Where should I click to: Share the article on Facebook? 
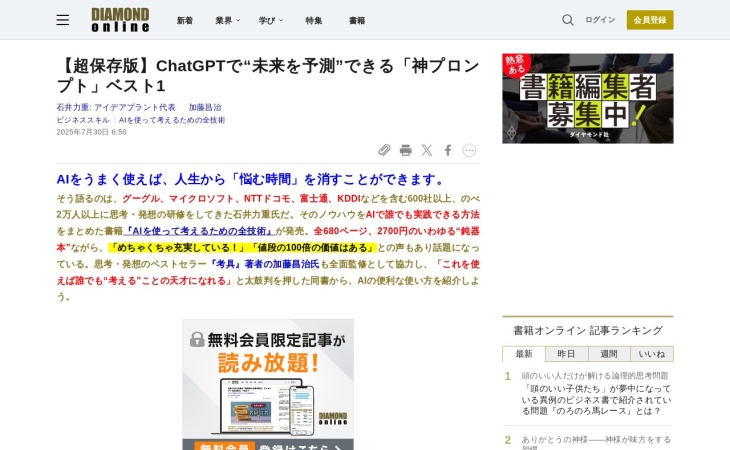(447, 150)
